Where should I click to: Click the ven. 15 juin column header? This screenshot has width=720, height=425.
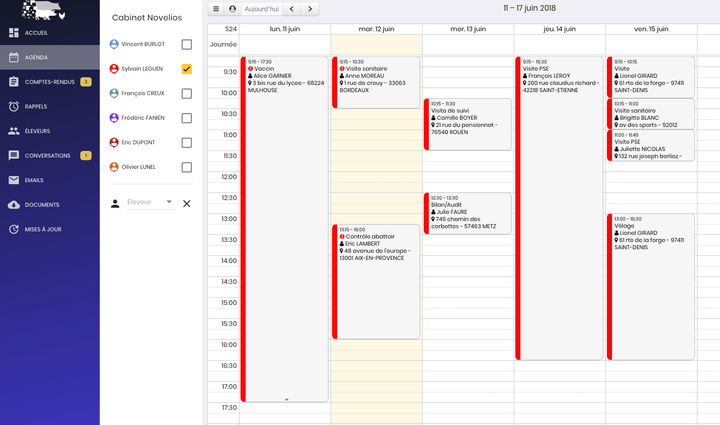tap(651, 29)
